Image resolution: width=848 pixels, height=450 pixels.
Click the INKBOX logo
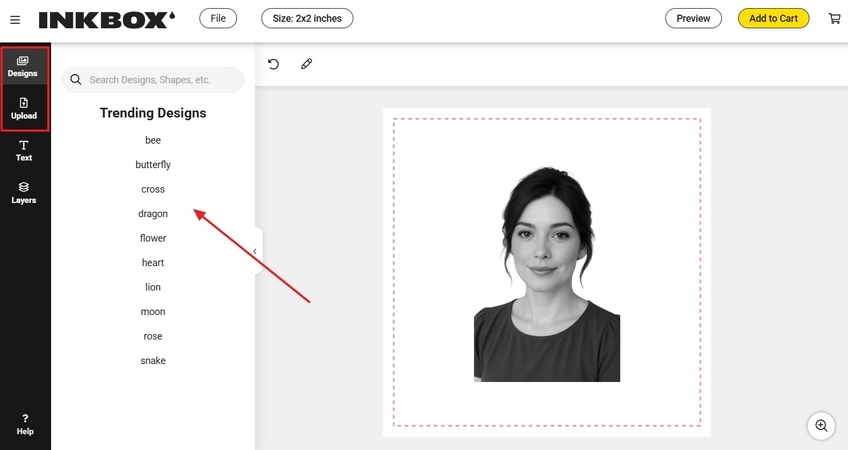[x=107, y=19]
